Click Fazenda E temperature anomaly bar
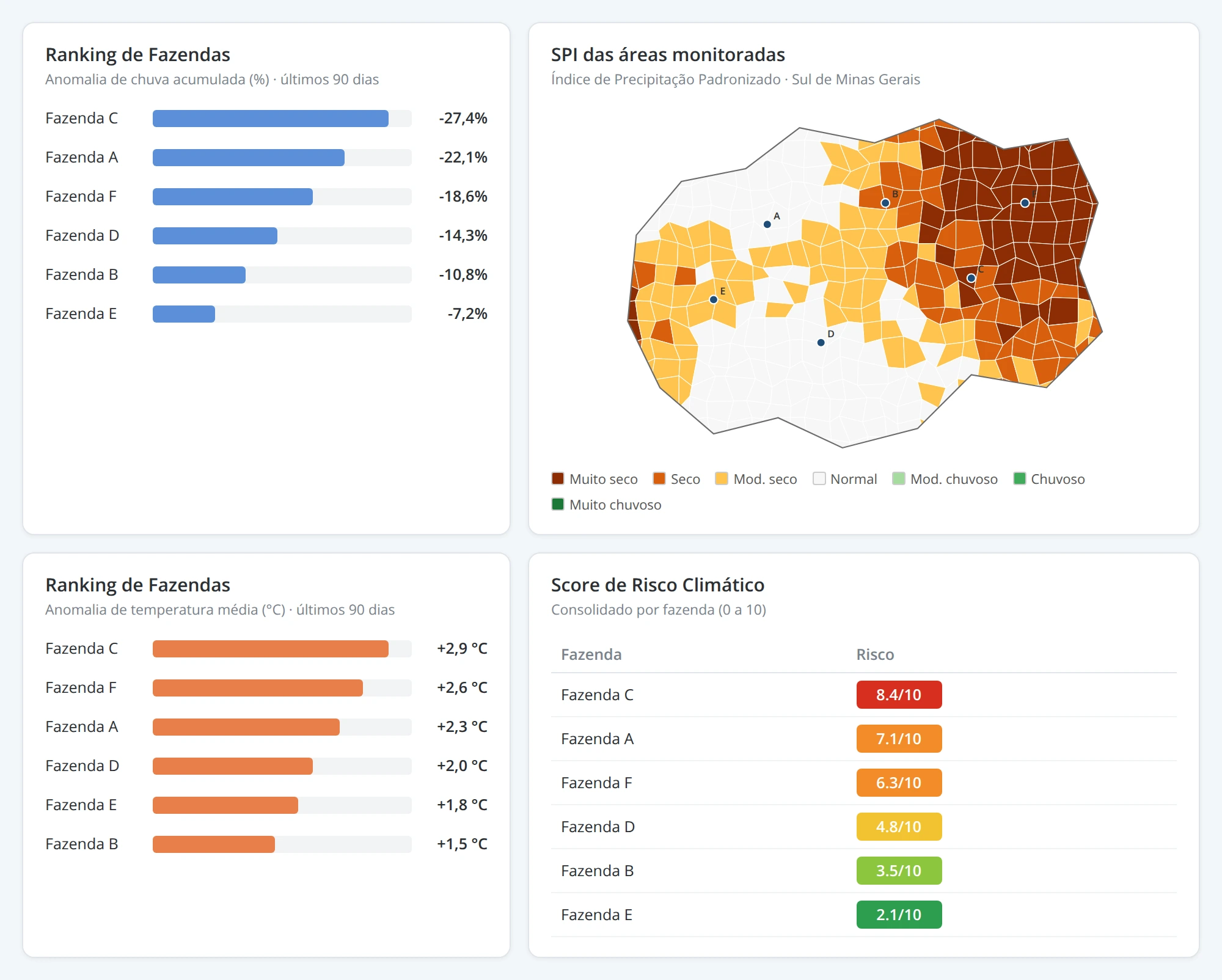Viewport: 1222px width, 980px height. click(225, 805)
